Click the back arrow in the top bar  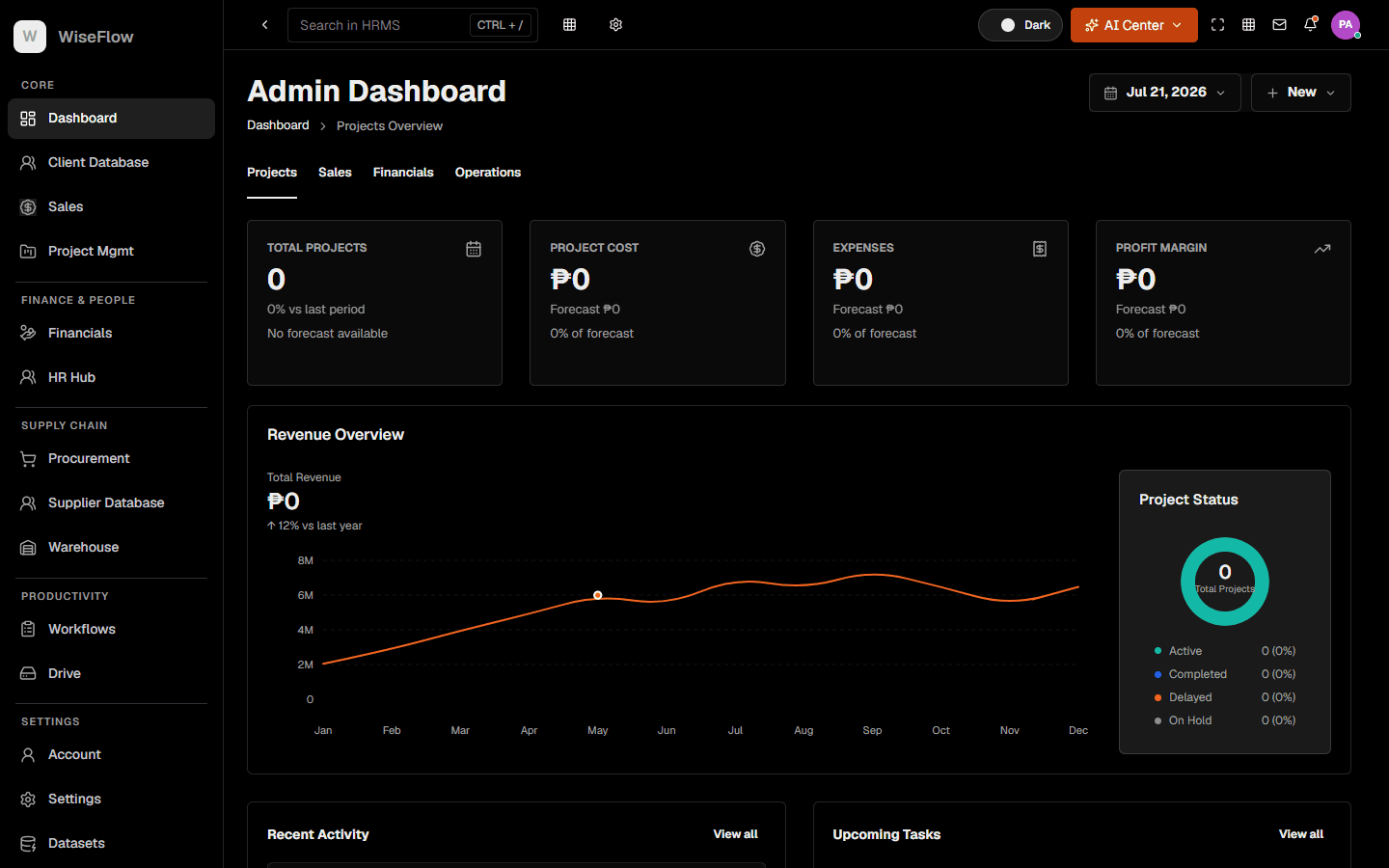[x=264, y=25]
